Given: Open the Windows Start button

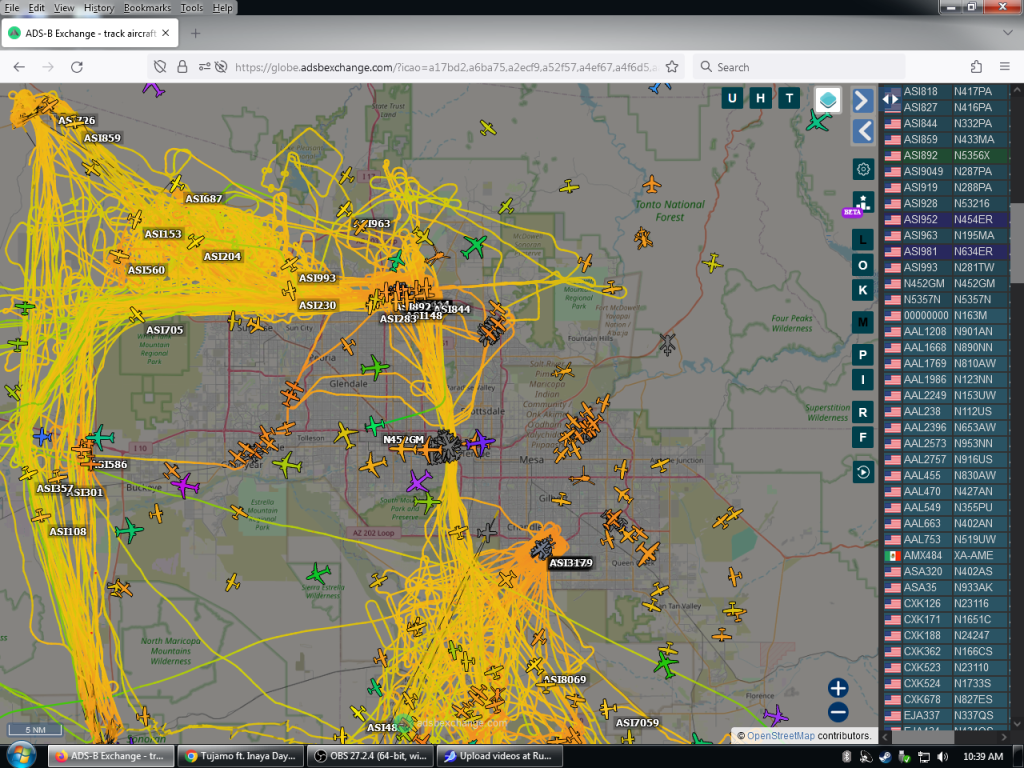Looking at the screenshot, I should click(21, 756).
